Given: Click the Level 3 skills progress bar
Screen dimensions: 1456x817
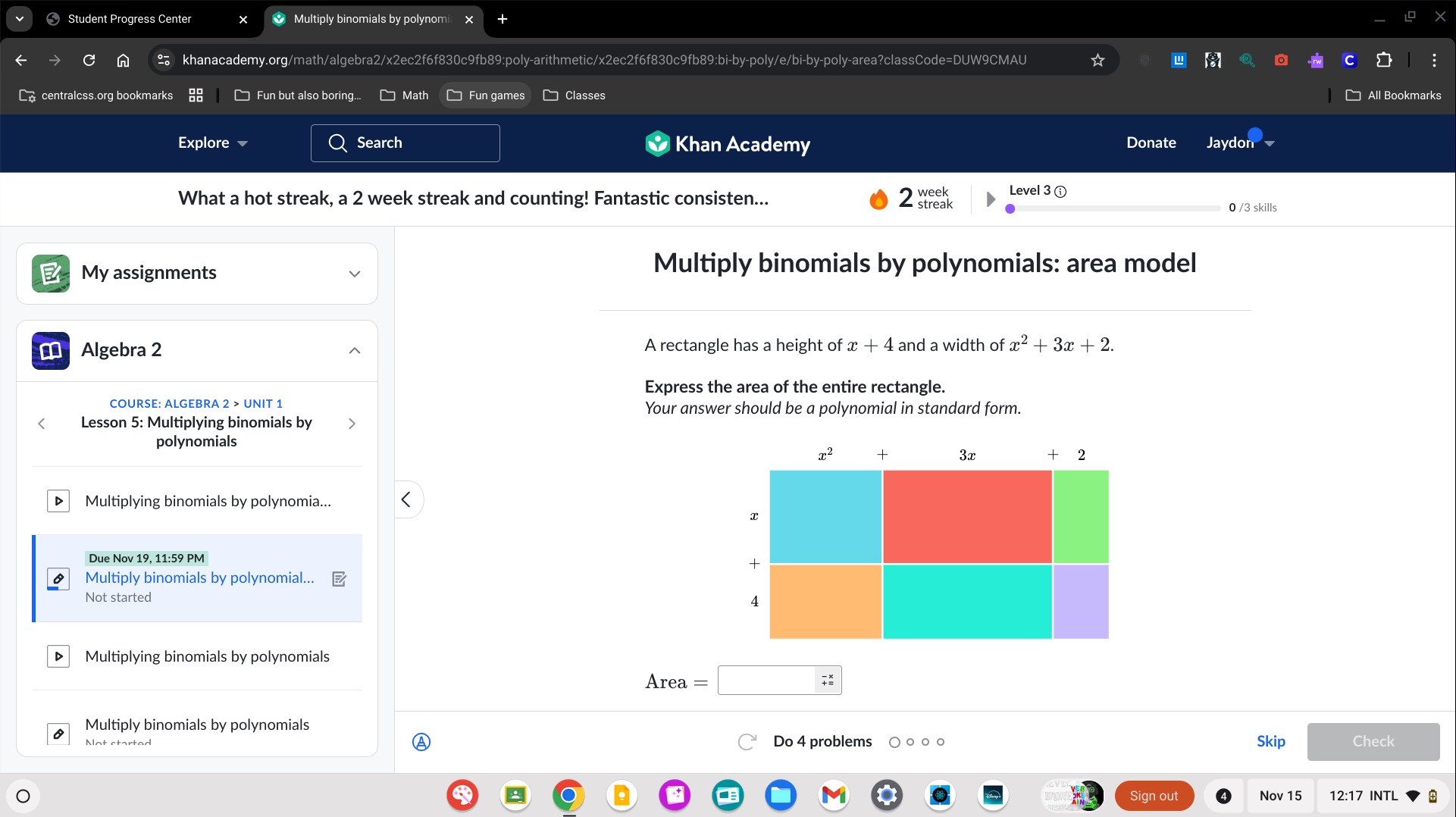Looking at the screenshot, I should pos(1113,208).
